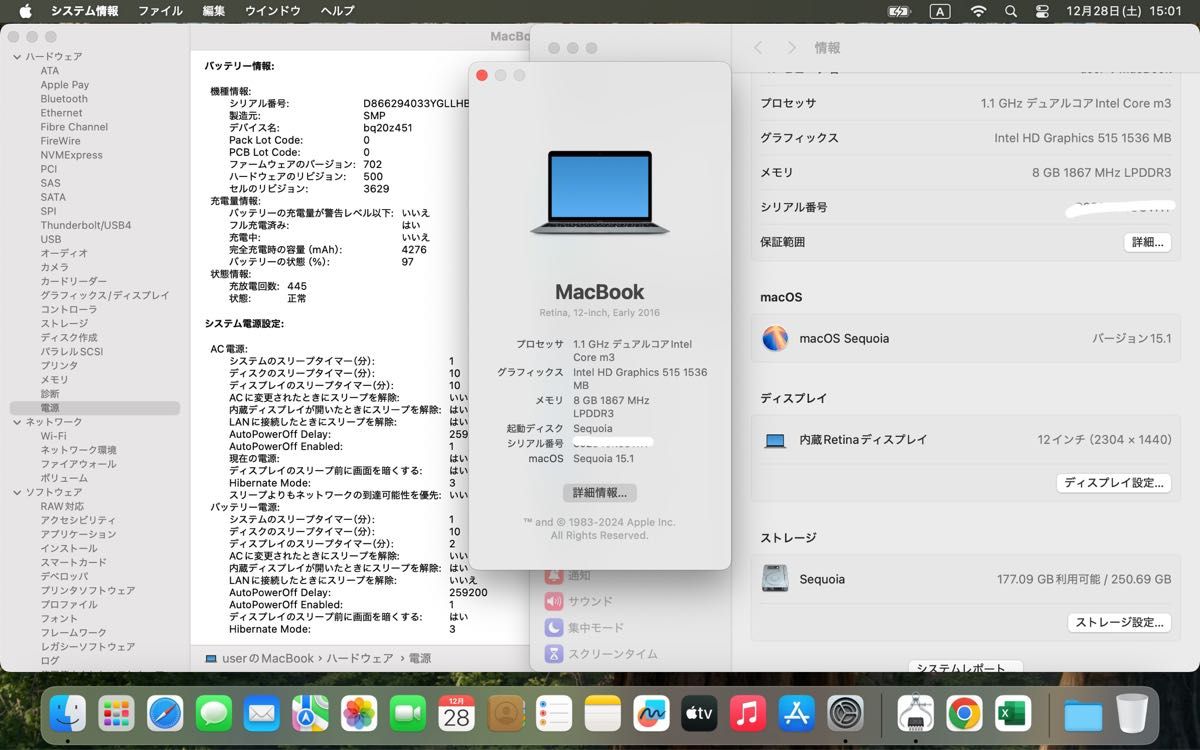Open Launchpad in the Dock
Image resolution: width=1200 pixels, height=750 pixels.
pyautogui.click(x=117, y=713)
